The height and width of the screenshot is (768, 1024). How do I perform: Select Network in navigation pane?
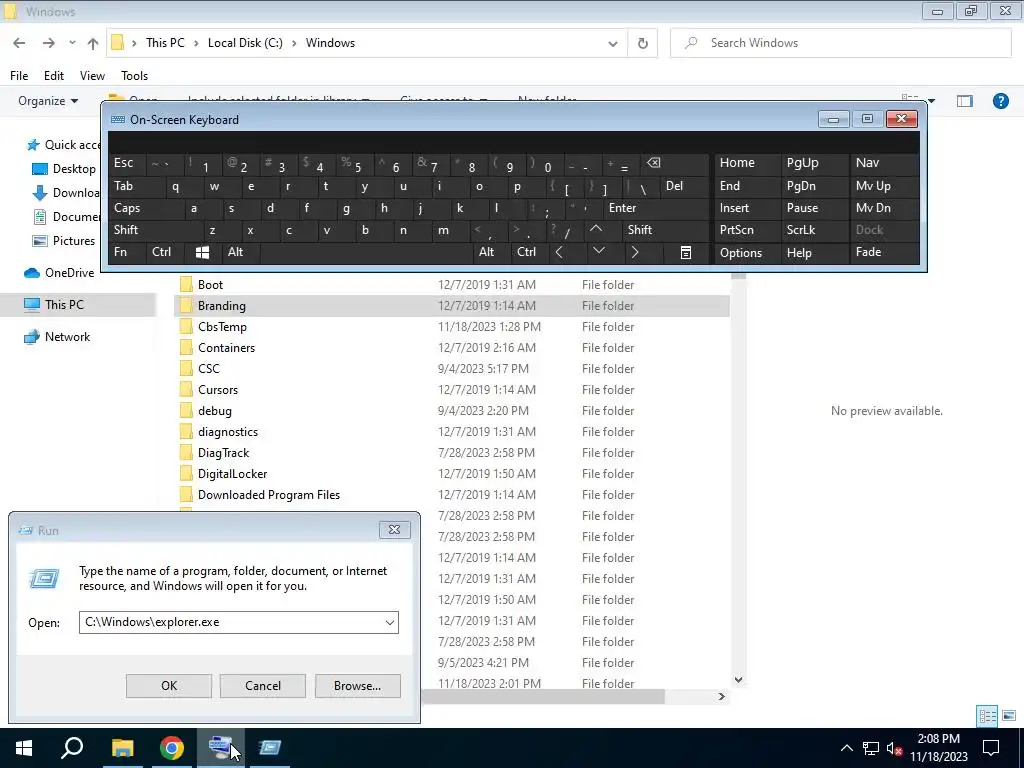[x=67, y=337]
